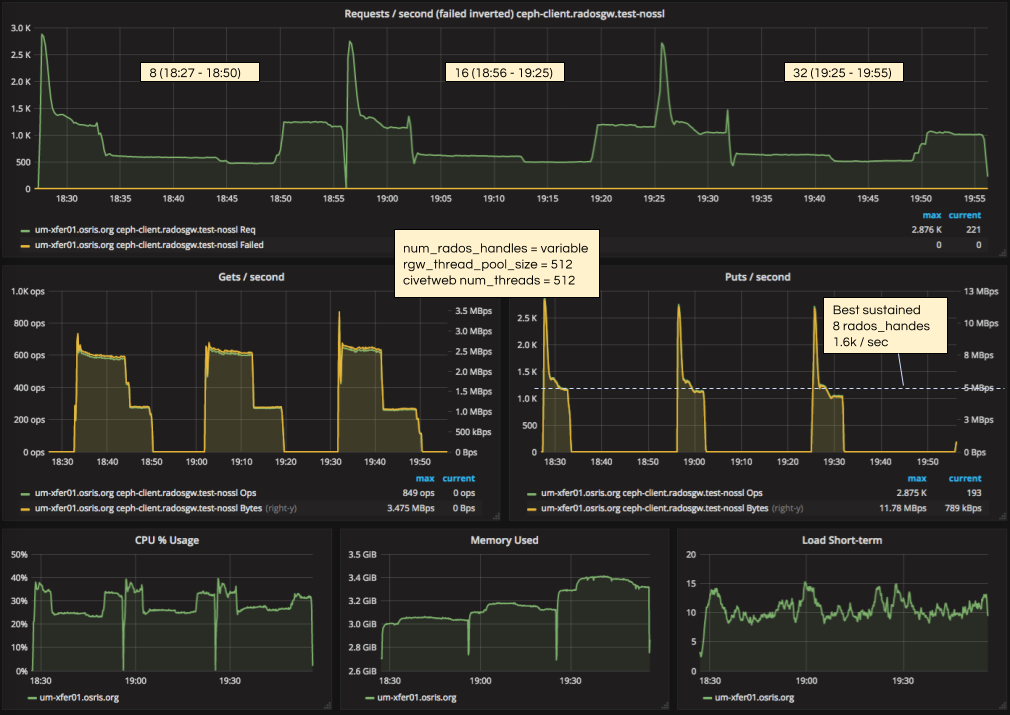
Task: Click green Ops legend icon in Puts panel
Action: (x=530, y=493)
